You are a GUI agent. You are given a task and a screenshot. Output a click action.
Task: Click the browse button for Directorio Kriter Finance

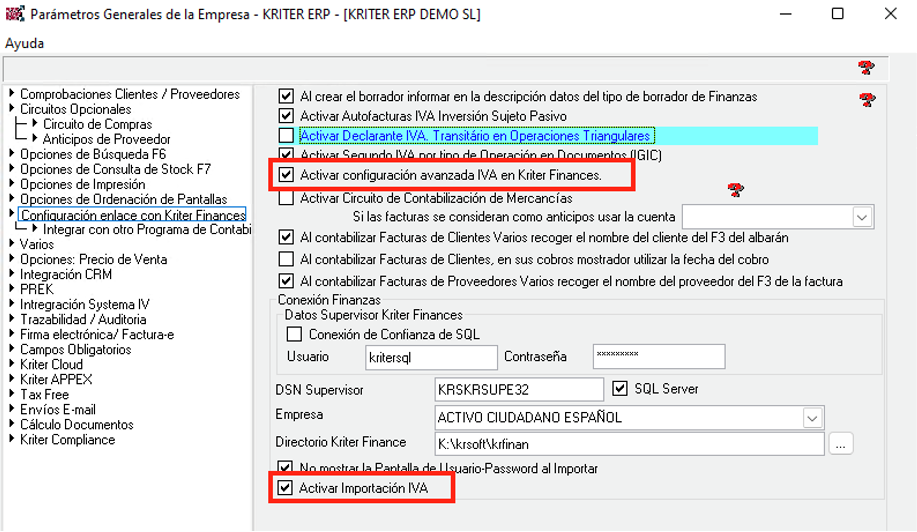(840, 444)
